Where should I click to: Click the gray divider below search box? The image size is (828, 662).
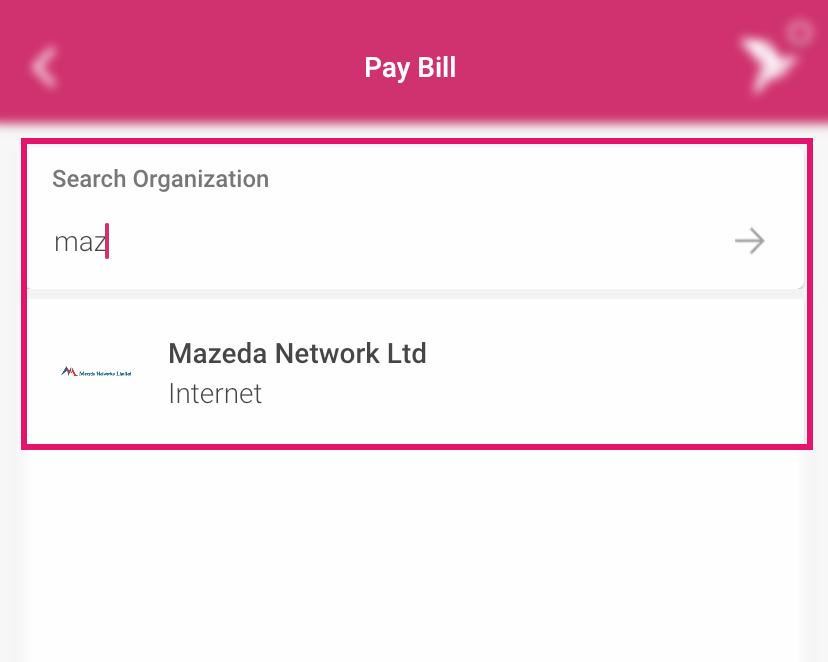click(415, 294)
